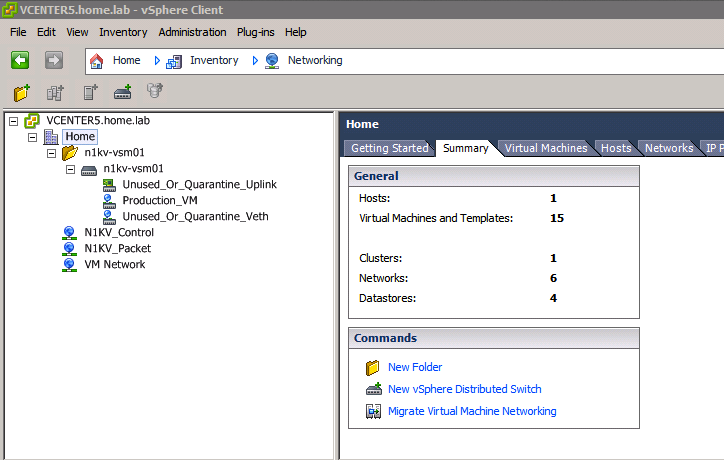Select VM Network in the inventory tree

[114, 264]
